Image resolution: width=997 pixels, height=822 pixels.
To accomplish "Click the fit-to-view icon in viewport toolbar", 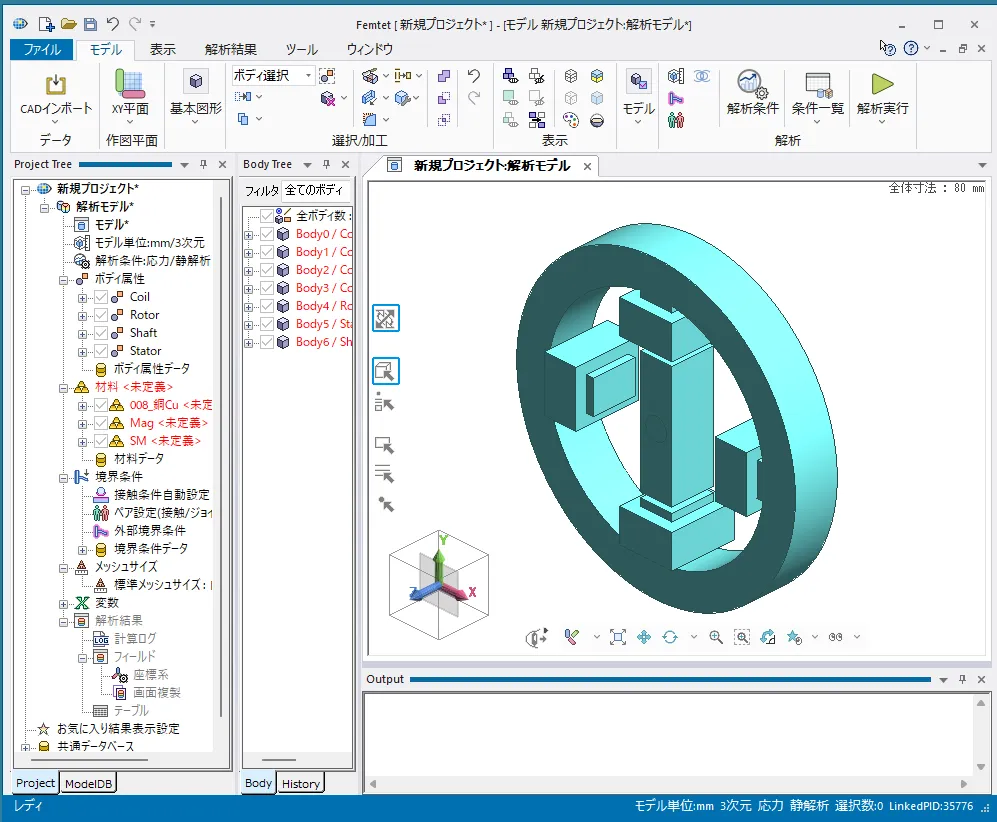I will (x=617, y=637).
